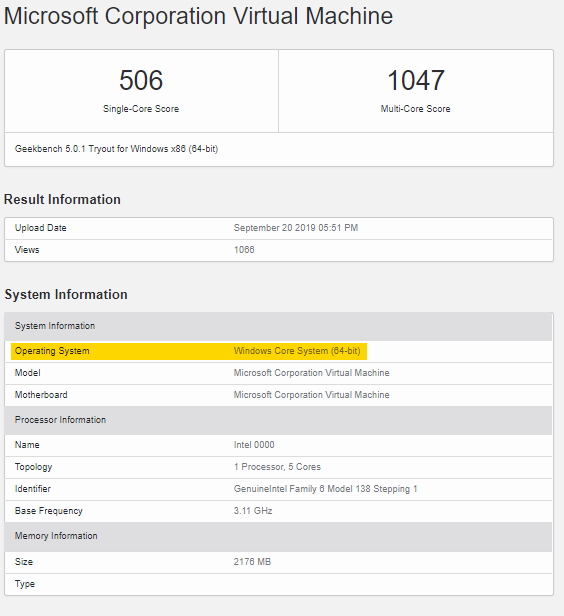This screenshot has width=564, height=616.
Task: Click the 'Memory Information' table header
Action: tap(278, 536)
